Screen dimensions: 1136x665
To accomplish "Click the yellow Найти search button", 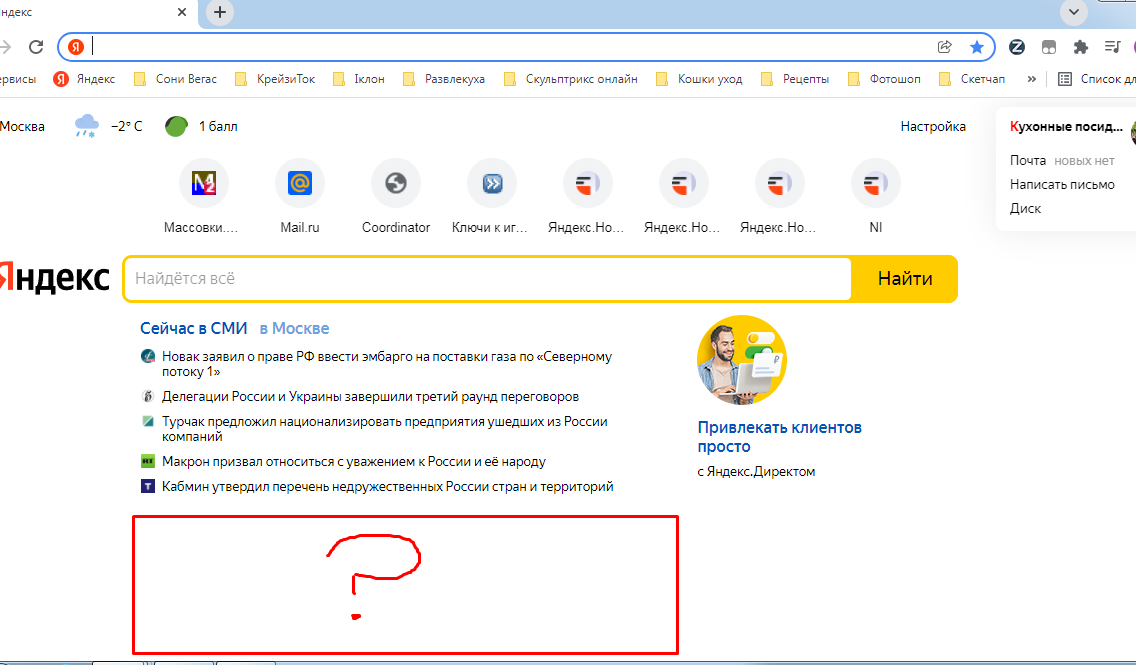I will click(x=905, y=279).
